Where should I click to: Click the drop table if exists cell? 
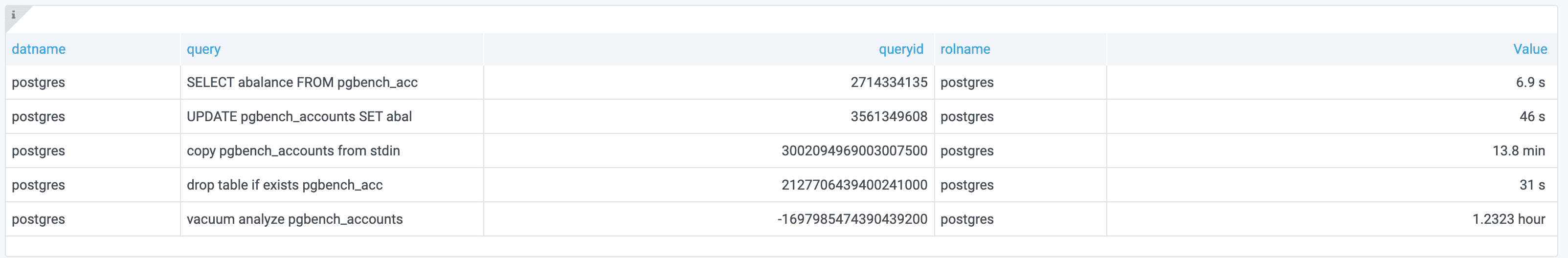[284, 185]
